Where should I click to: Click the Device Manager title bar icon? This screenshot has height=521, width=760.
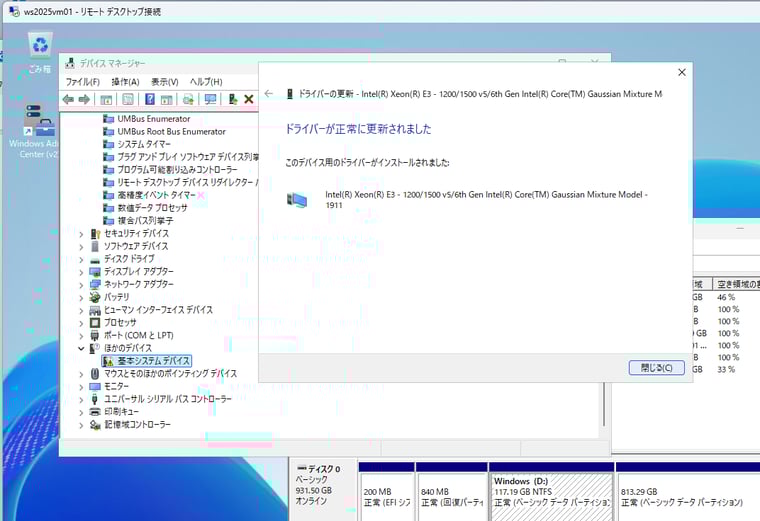(70, 63)
